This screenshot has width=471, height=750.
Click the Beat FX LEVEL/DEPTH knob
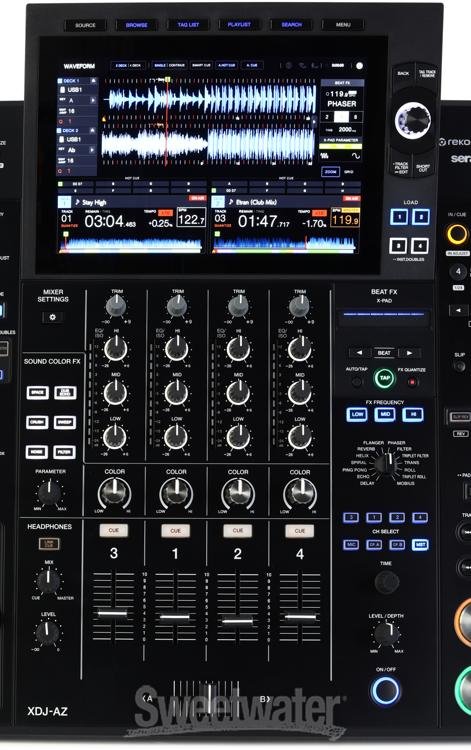385,633
